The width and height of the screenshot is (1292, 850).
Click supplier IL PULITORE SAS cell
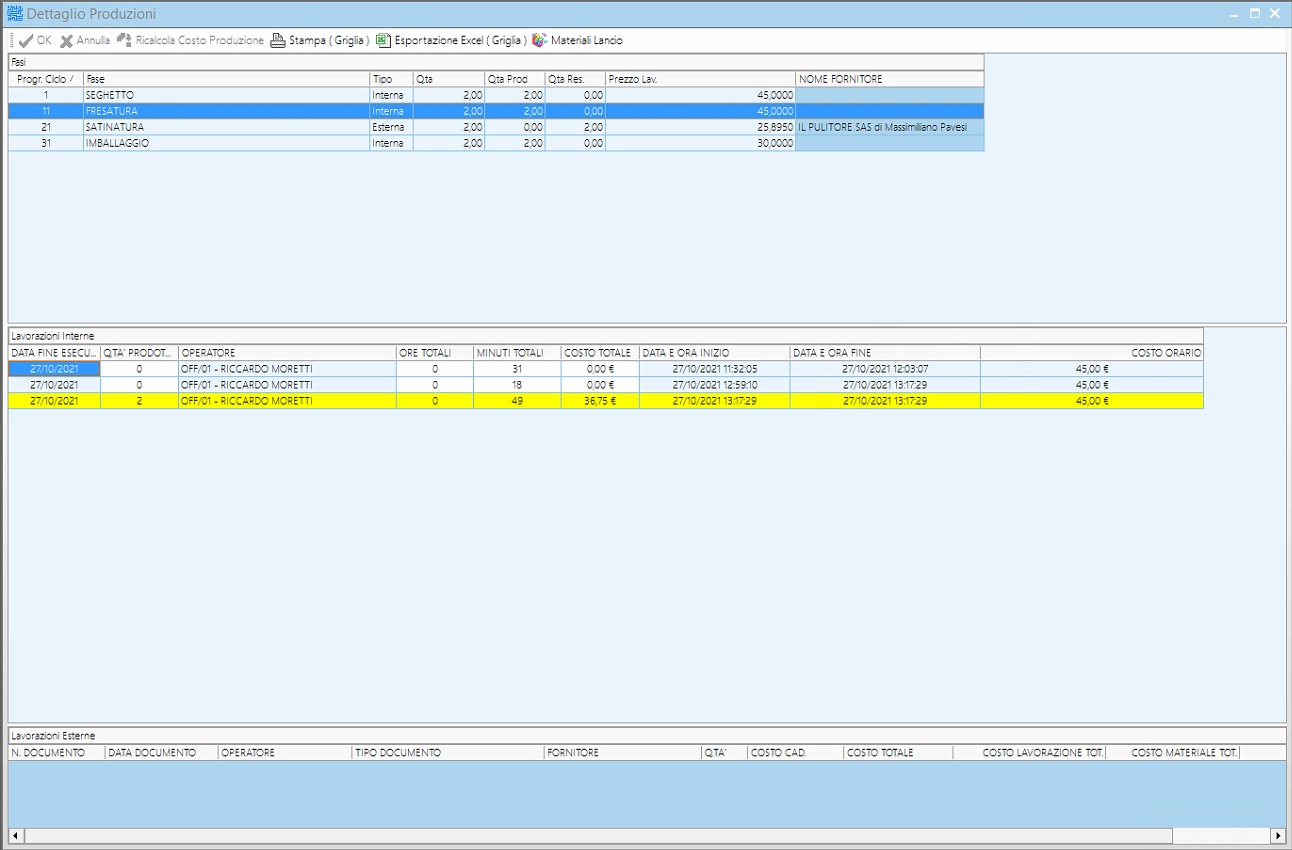pos(890,127)
